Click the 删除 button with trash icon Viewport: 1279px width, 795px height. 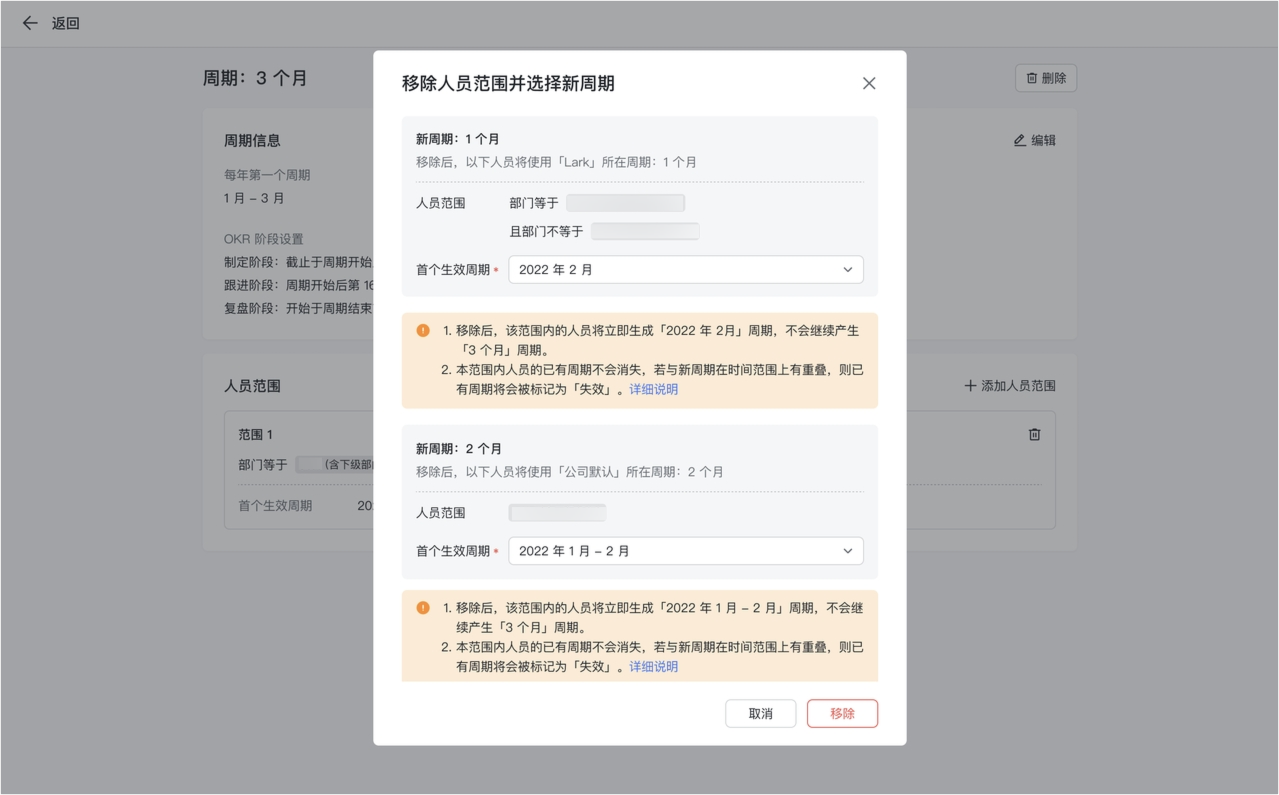coord(1046,78)
